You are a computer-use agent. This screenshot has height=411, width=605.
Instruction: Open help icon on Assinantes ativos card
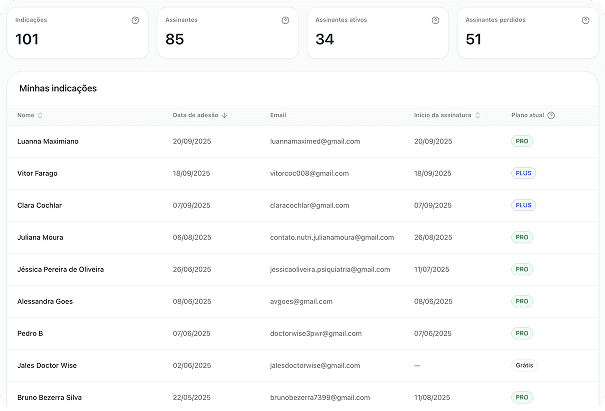click(x=435, y=20)
